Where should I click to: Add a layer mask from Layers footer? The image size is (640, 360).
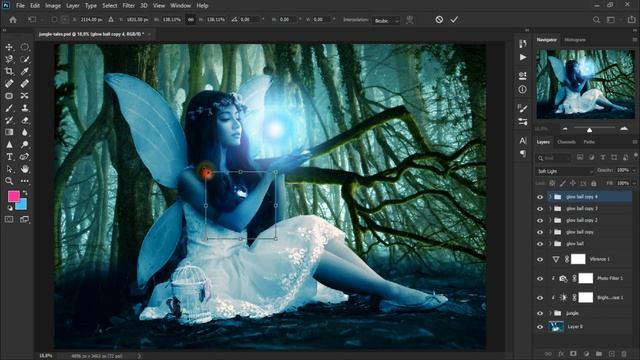(x=573, y=353)
